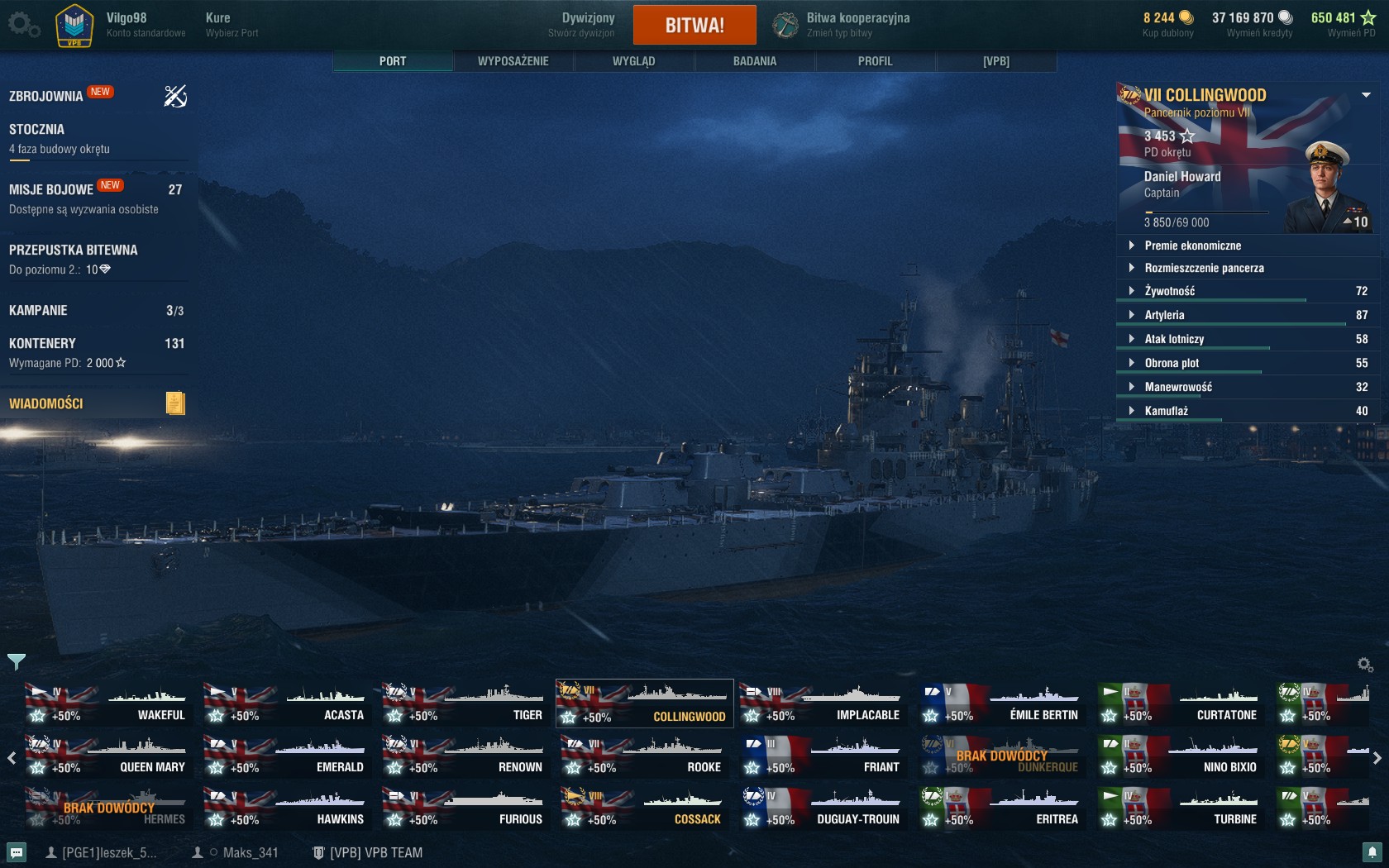Click the Zbrojownia crossed swords icon

tap(175, 97)
